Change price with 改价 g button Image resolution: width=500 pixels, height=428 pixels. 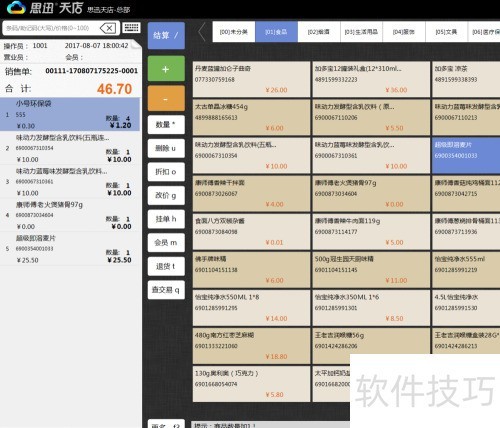coord(166,195)
